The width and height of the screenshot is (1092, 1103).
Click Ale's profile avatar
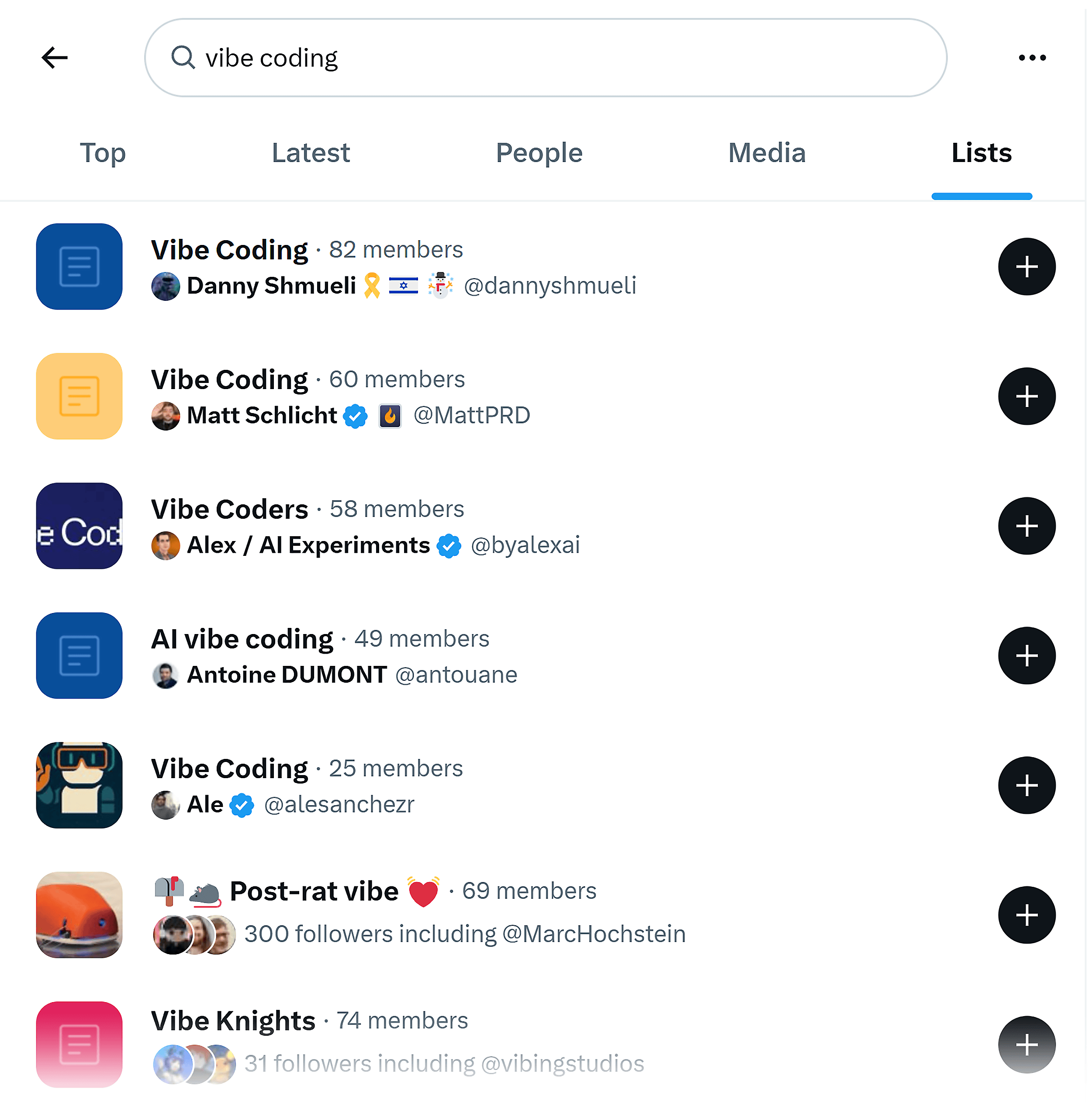[165, 805]
